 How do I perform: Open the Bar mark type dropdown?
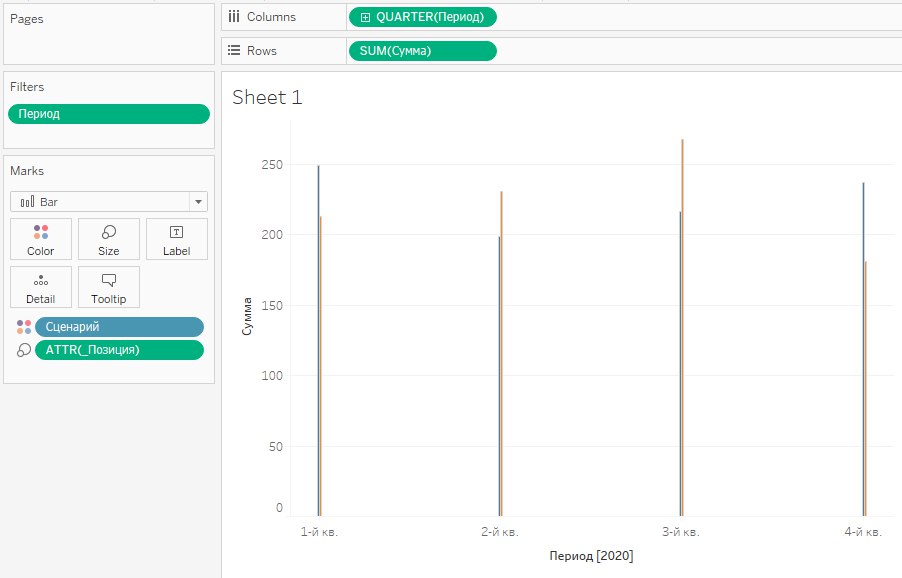pos(109,202)
